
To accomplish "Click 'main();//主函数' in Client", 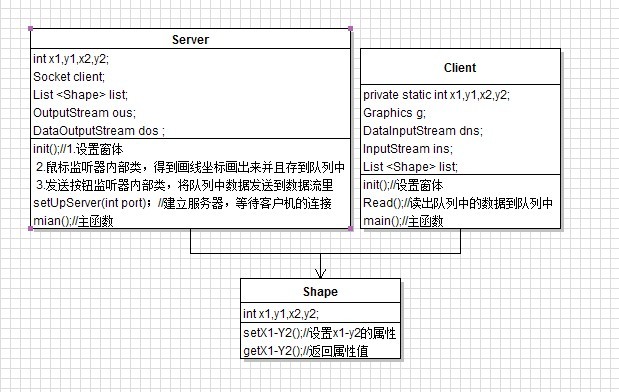I will (x=403, y=221).
